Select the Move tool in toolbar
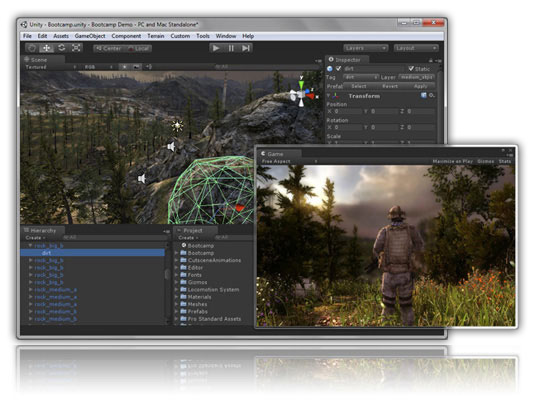The width and height of the screenshot is (550, 400). [x=46, y=48]
